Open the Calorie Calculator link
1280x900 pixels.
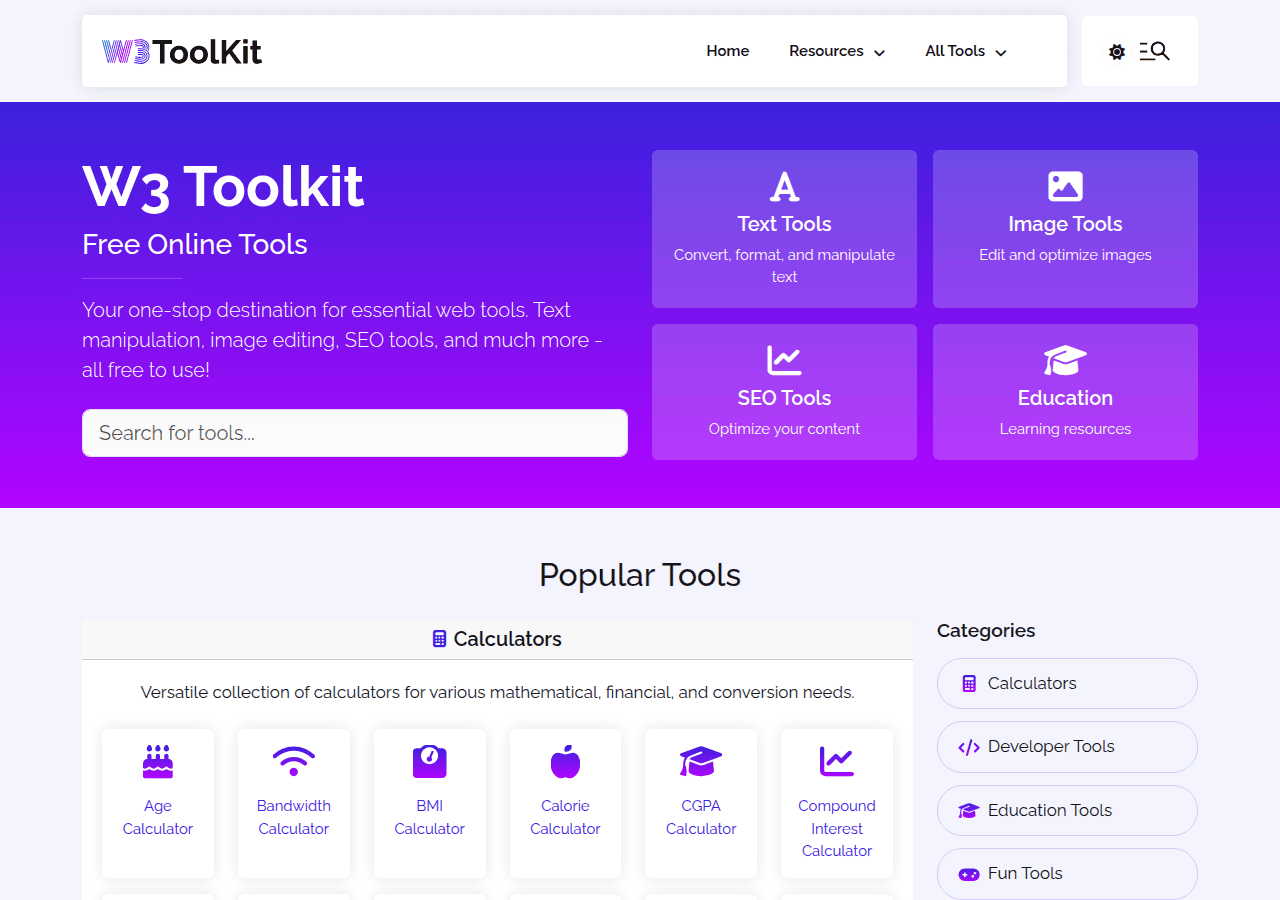point(565,817)
